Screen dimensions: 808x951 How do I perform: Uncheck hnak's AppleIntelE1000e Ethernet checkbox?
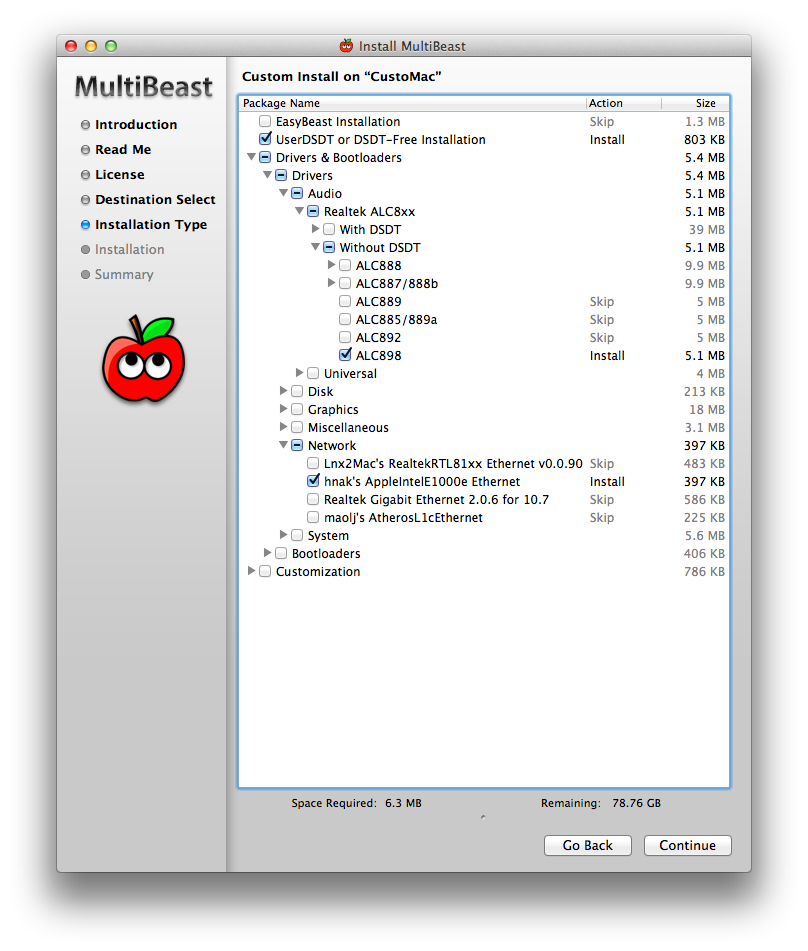click(x=313, y=481)
